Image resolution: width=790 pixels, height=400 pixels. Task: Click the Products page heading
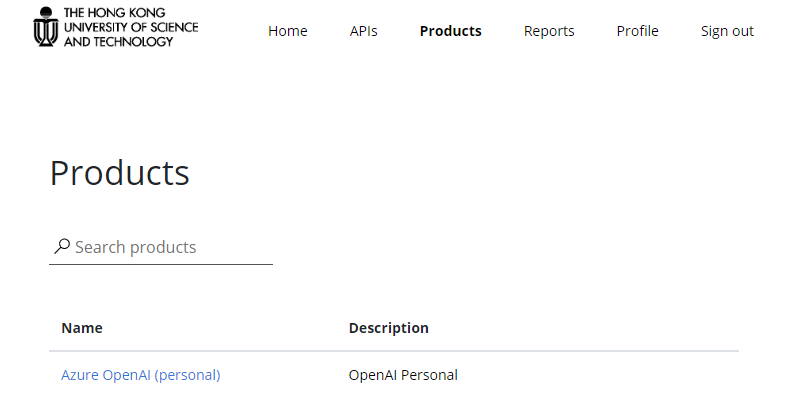[119, 173]
